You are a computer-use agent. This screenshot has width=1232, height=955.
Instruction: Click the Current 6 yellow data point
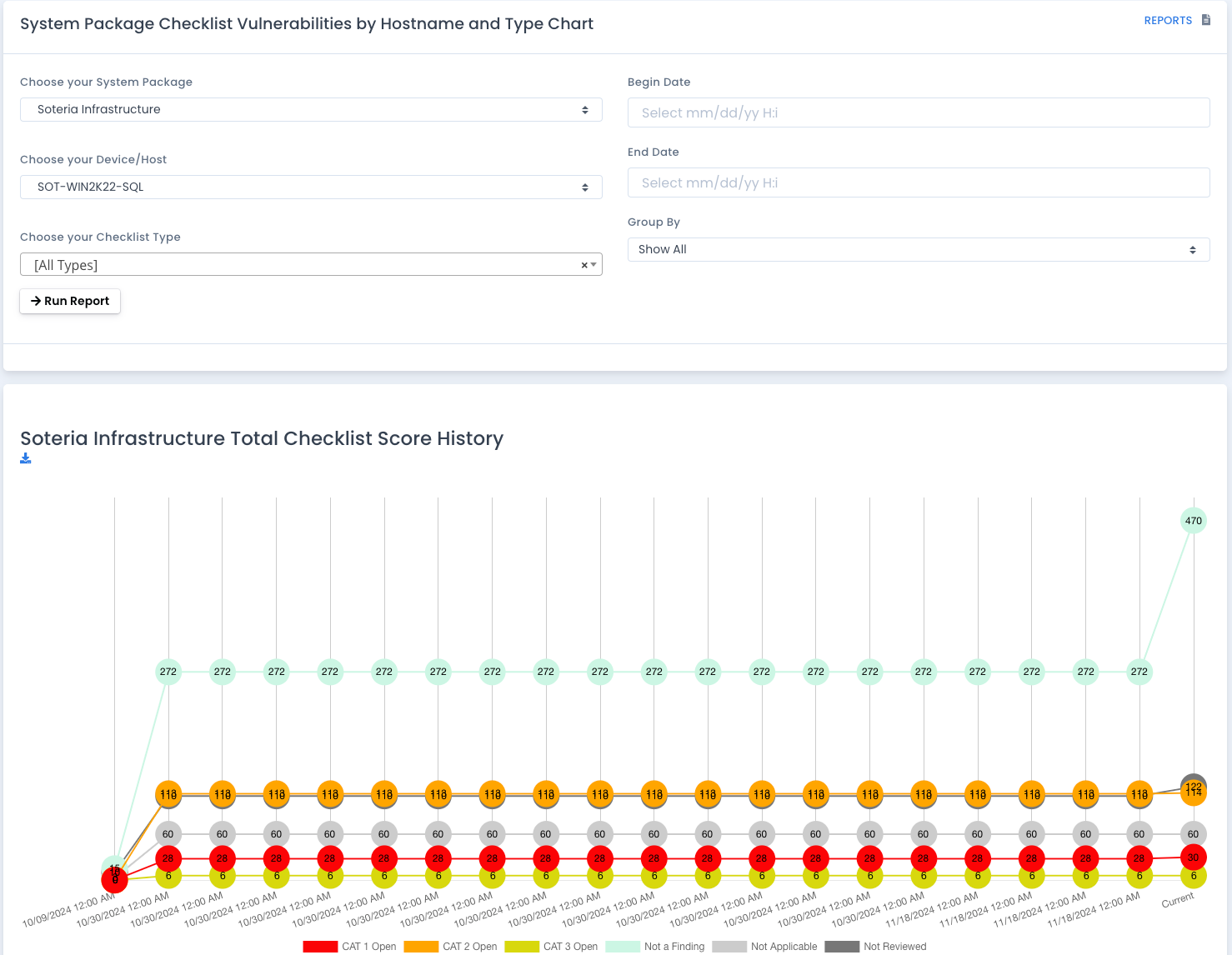[x=1194, y=877]
